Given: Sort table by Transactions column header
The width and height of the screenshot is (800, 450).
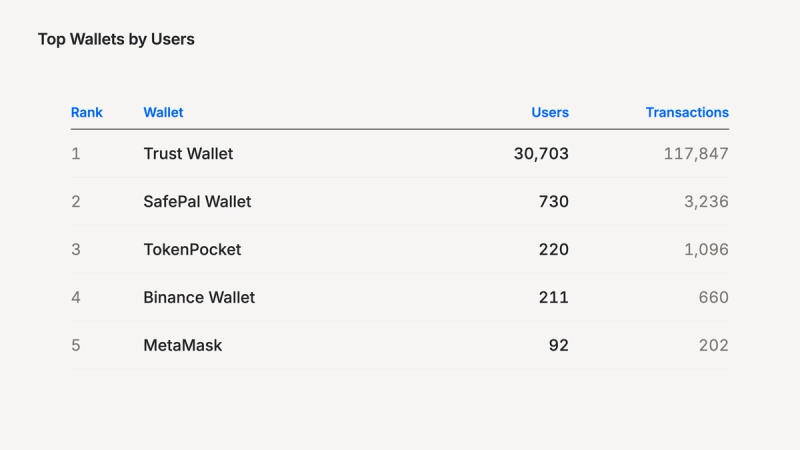Looking at the screenshot, I should (x=687, y=112).
